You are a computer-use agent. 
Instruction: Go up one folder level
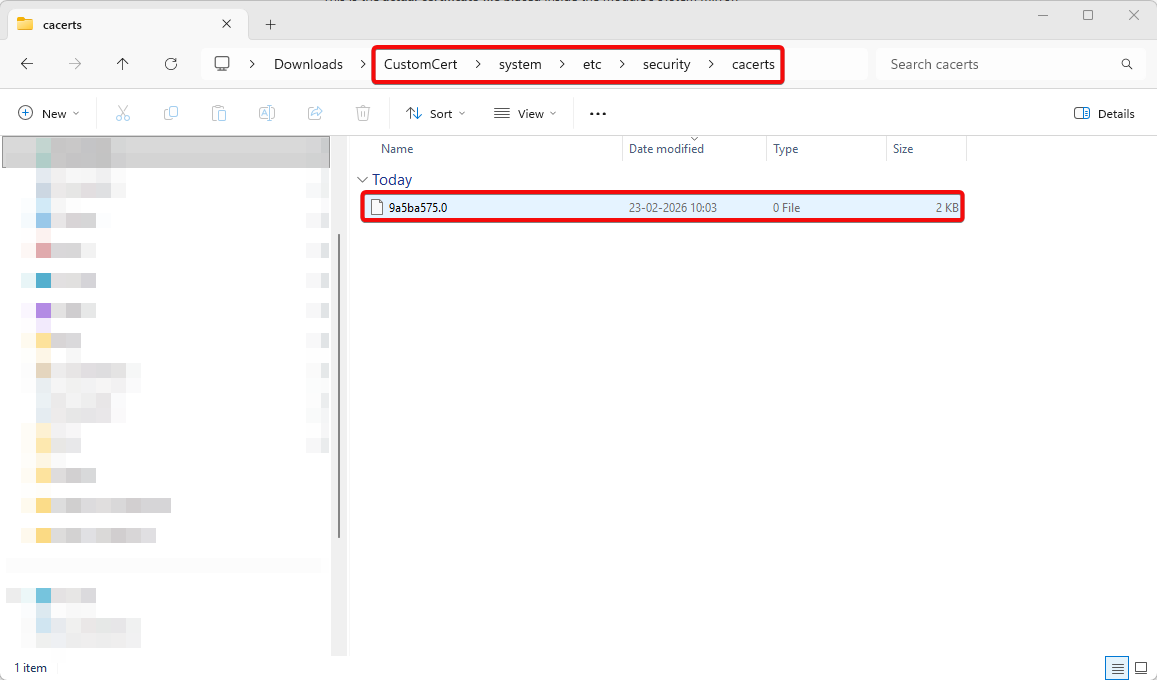pos(123,64)
